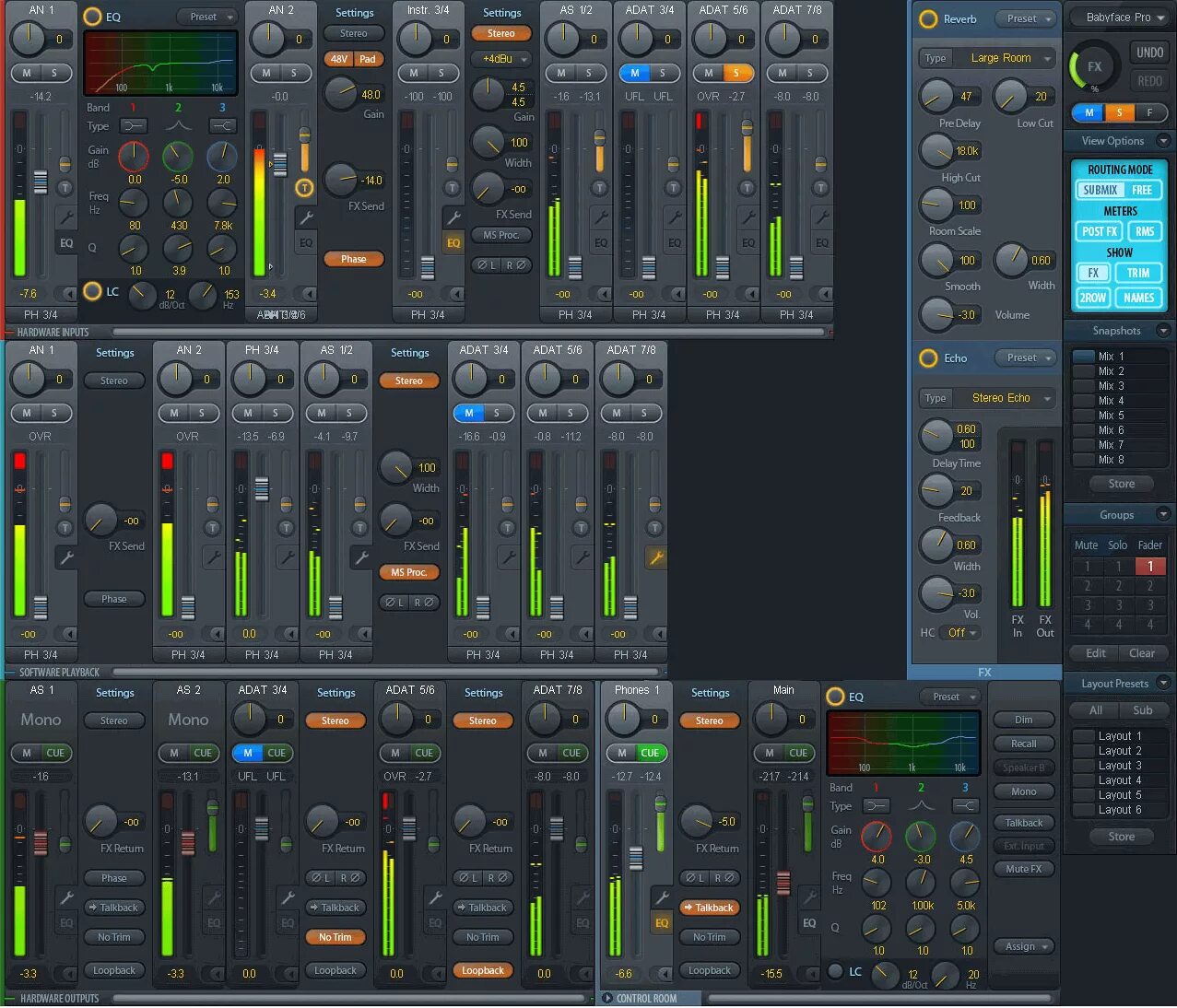Toggle EQ power ring in hardware input EQ panel
The width and height of the screenshot is (1177, 1008).
click(x=92, y=17)
